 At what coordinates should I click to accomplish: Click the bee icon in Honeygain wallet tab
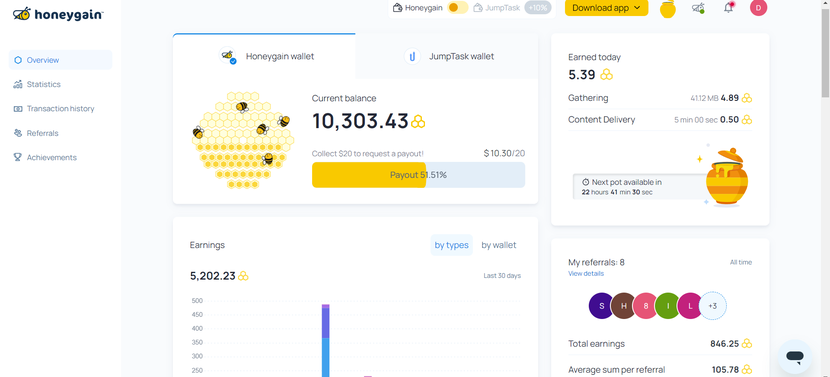click(228, 56)
